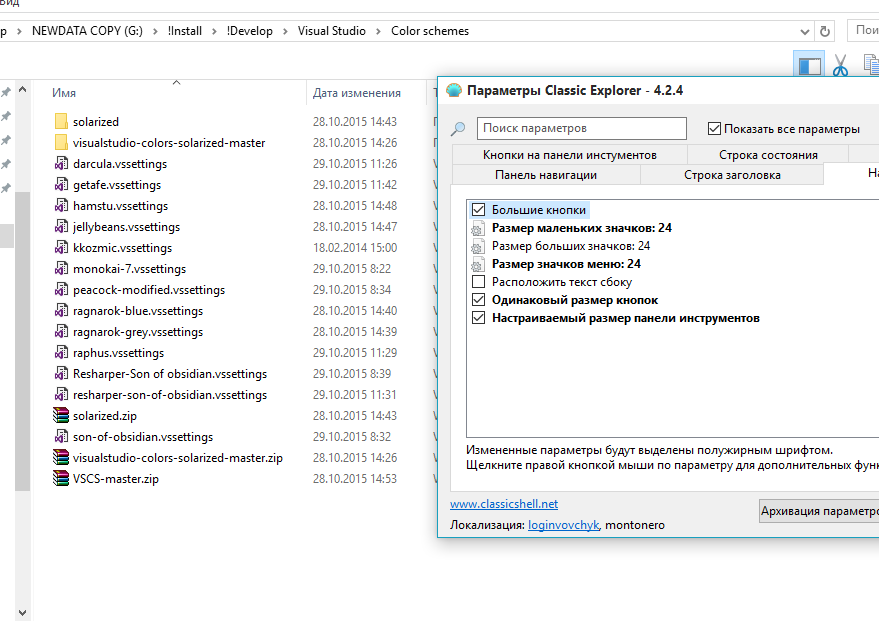Viewport: 879px width, 630px height.
Task: Click the darcula.vssettings file icon
Action: [61, 164]
